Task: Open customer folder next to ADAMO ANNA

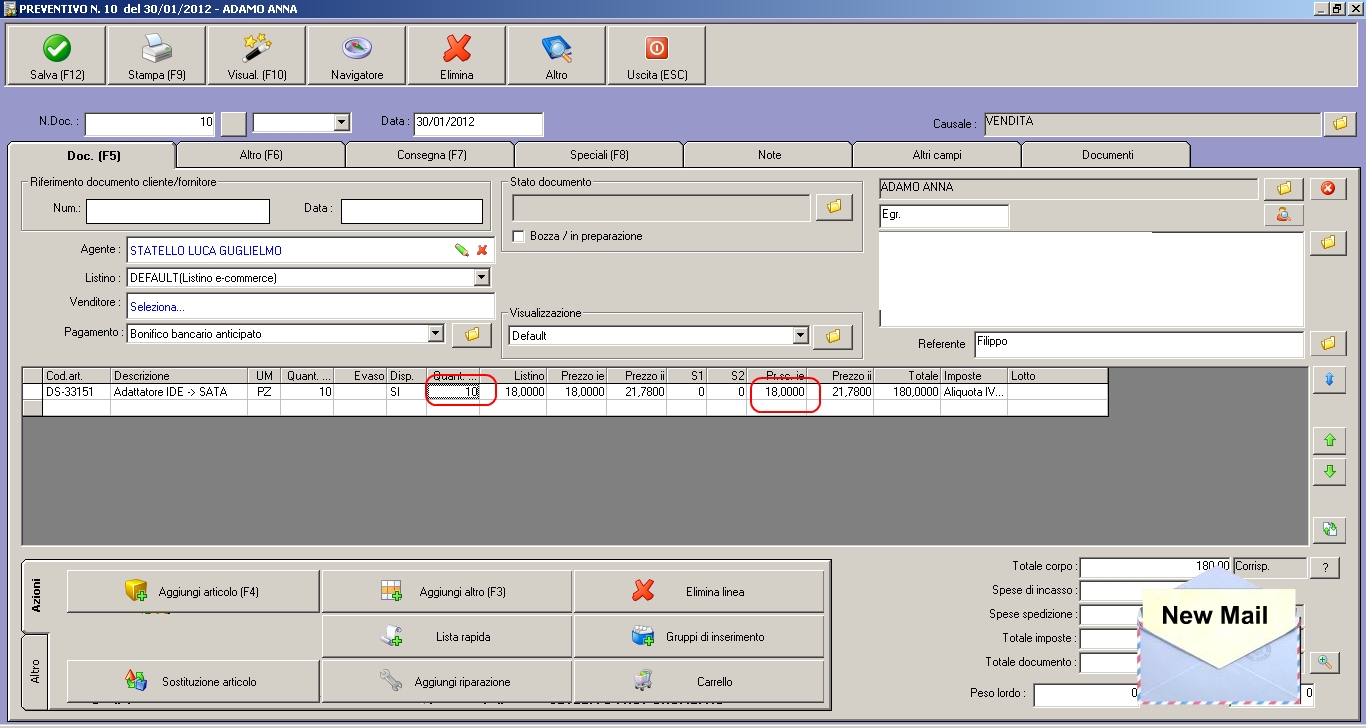Action: click(x=1284, y=188)
